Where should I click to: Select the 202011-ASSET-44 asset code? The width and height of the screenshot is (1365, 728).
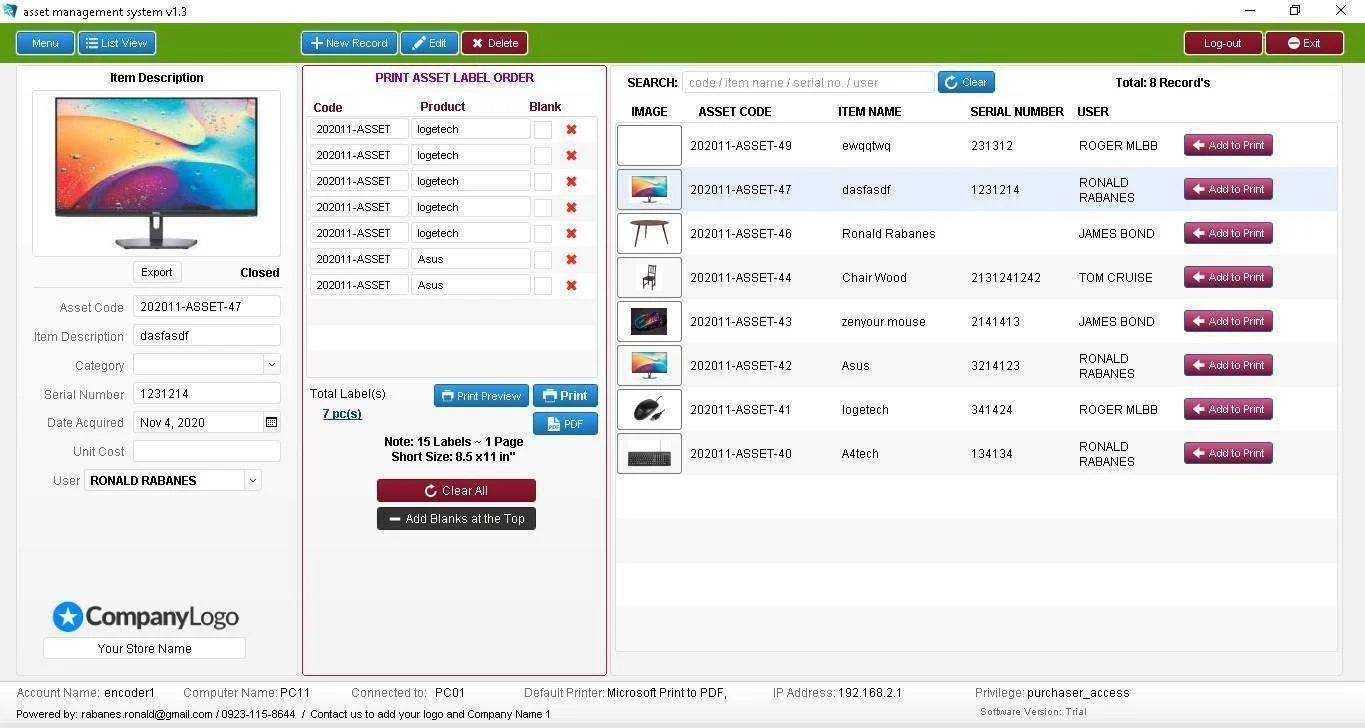740,278
